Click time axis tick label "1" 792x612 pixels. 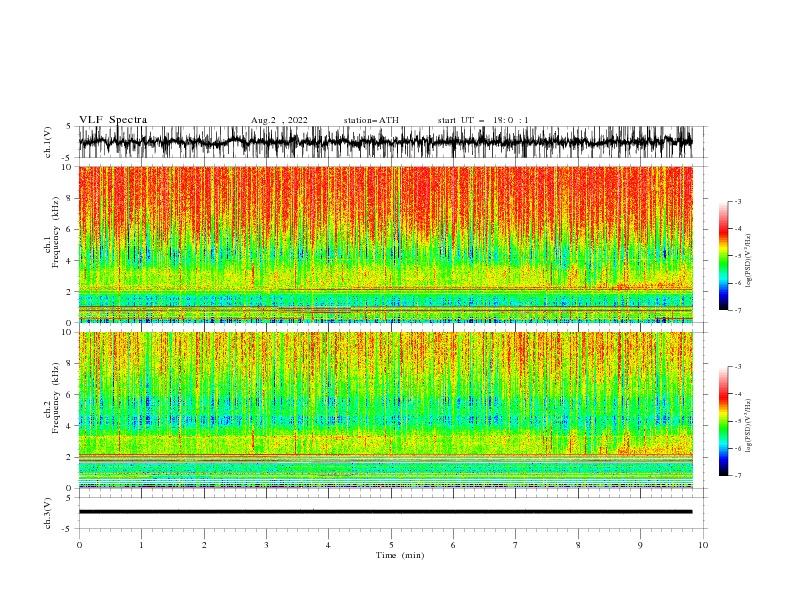(141, 545)
